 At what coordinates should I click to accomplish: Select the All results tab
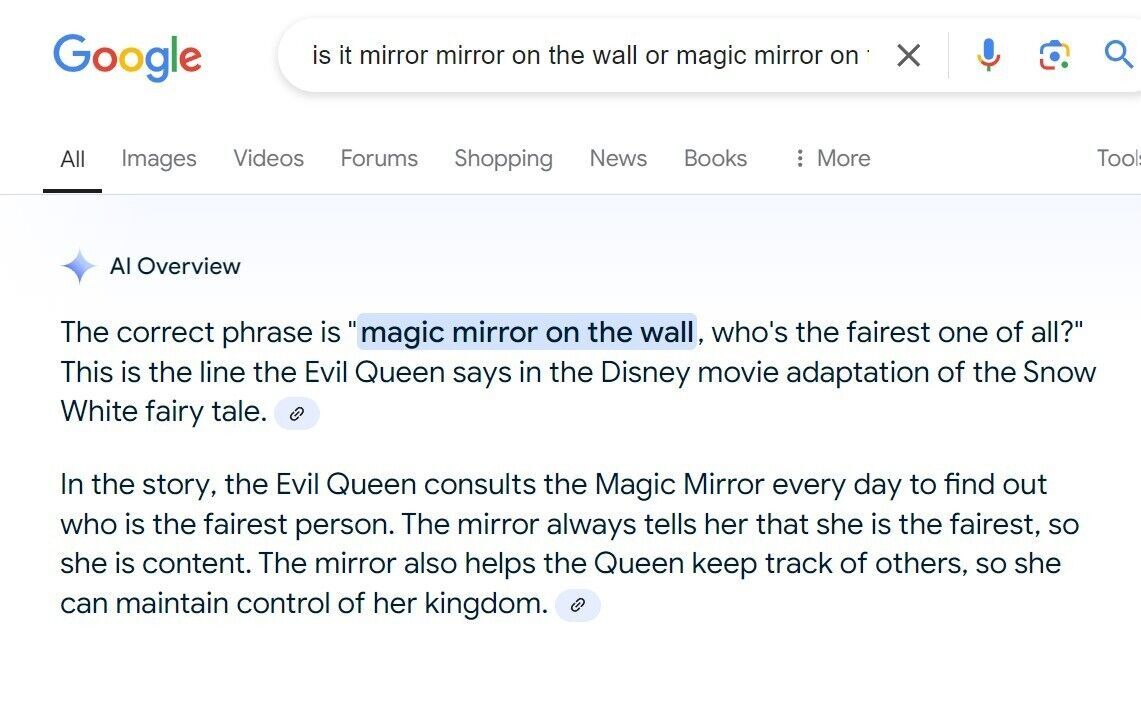pos(73,159)
